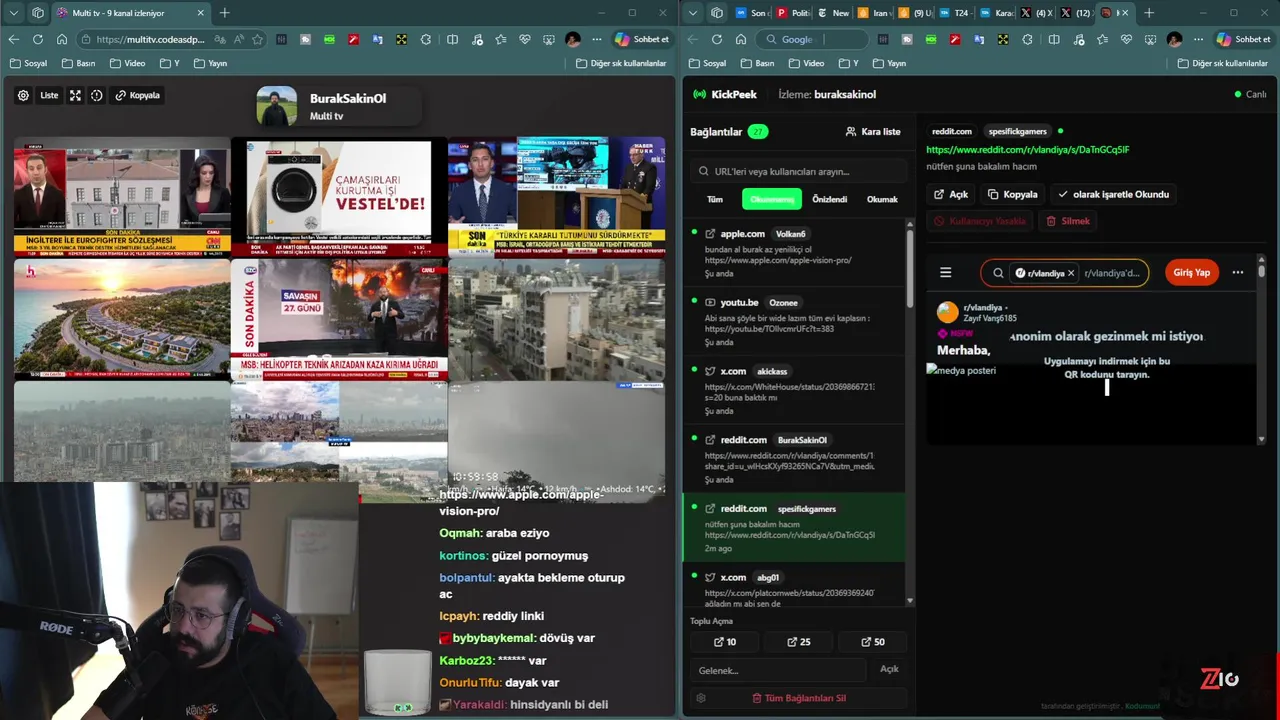This screenshot has width=1280, height=720.
Task: Click Silmek delete button
Action: tap(1068, 221)
